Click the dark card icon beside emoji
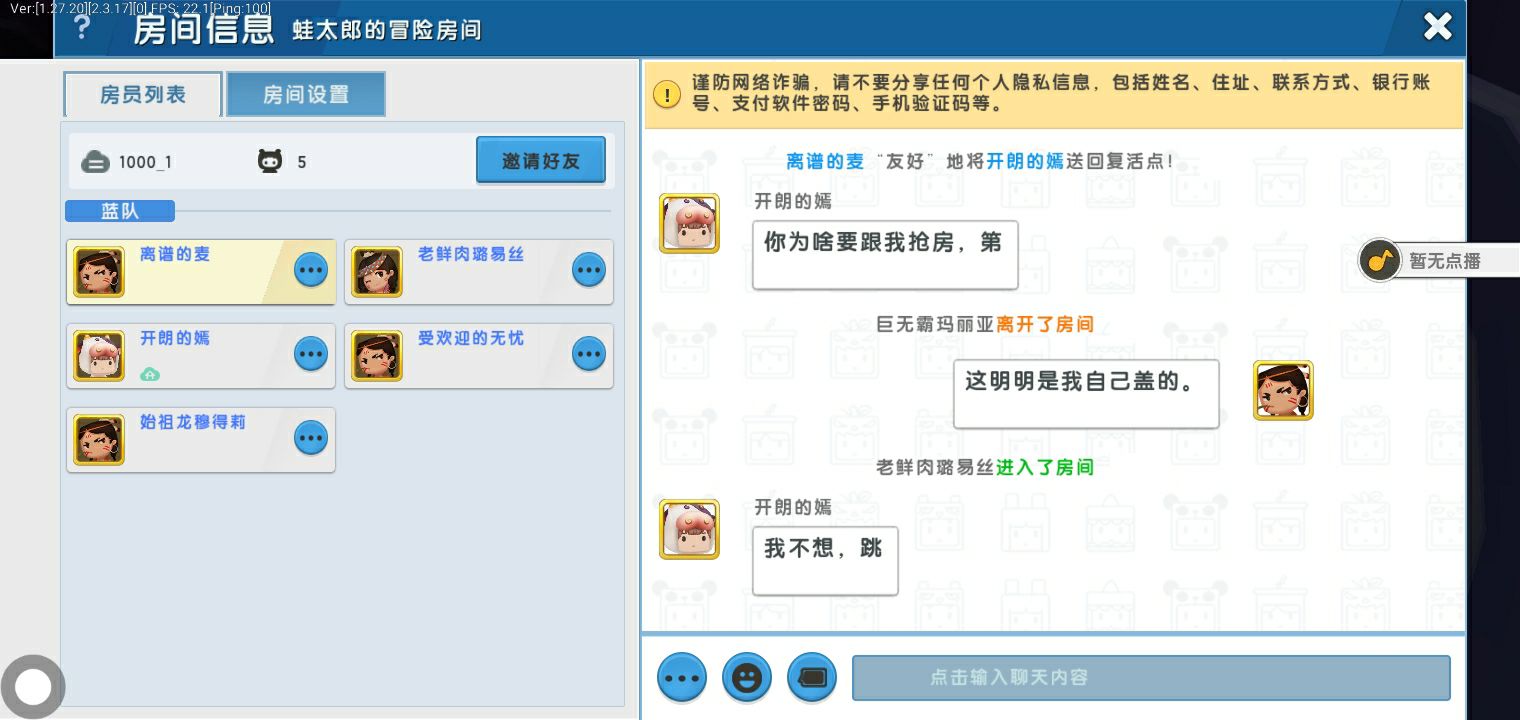Screen dimensions: 1520x720 (812, 678)
